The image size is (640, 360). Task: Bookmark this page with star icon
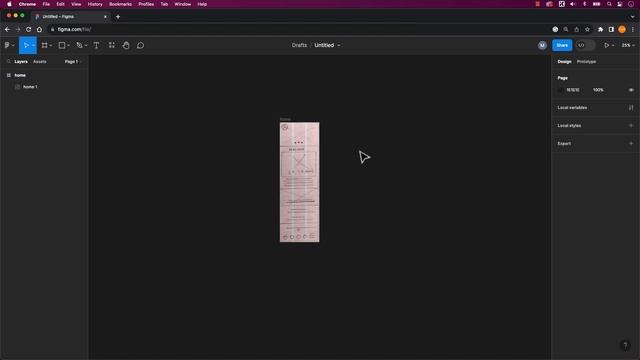587,29
